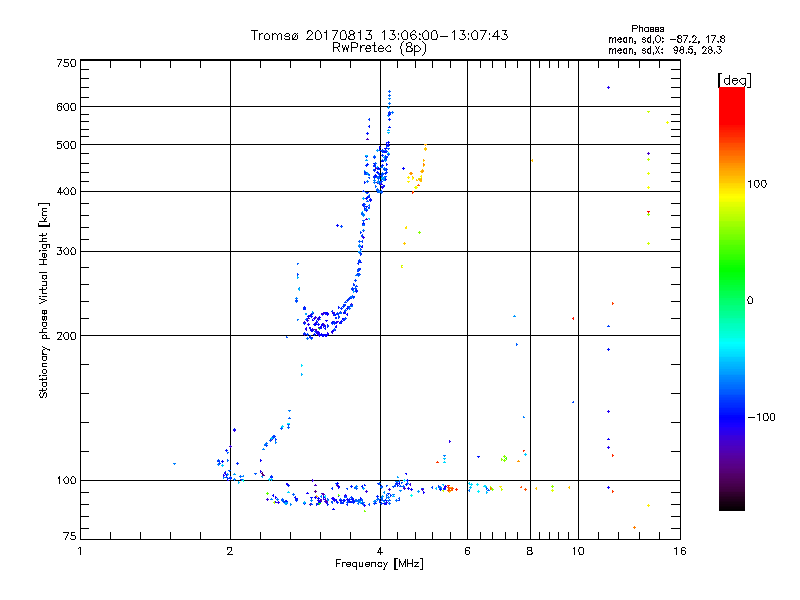Select the 'RwPretec (8p)' subtitle text
800x600 pixels.
tap(379, 48)
